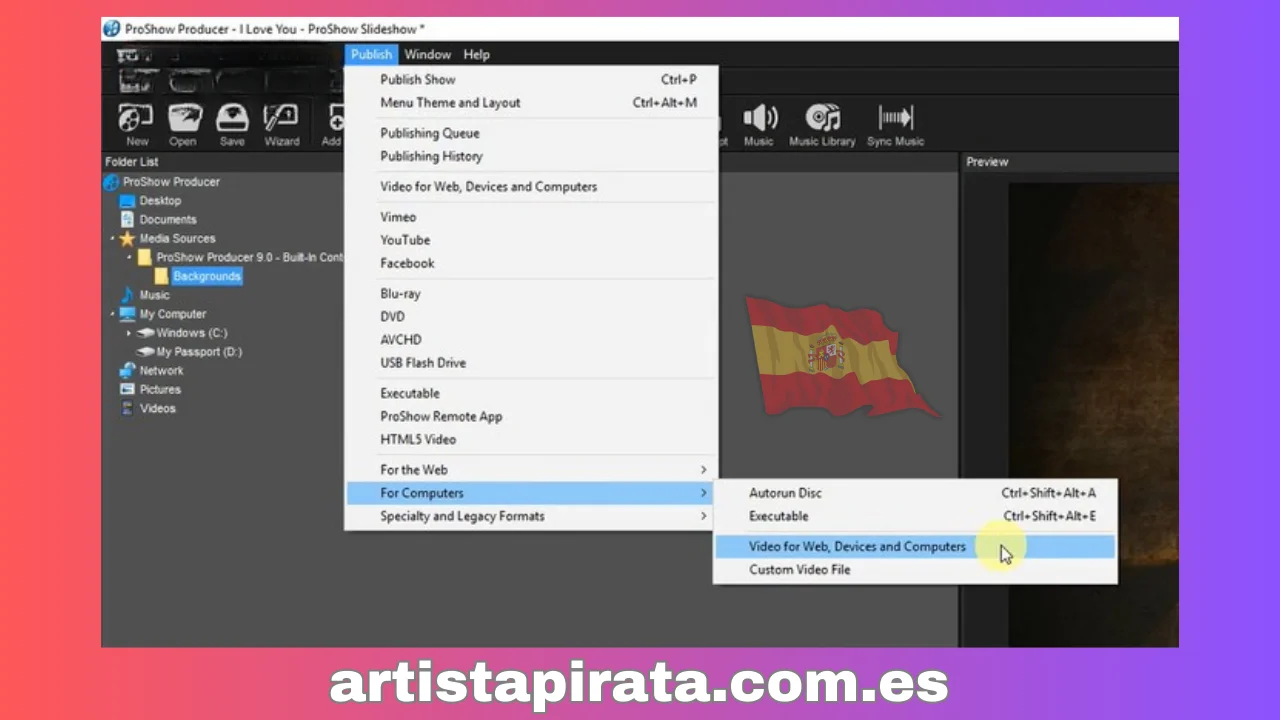Viewport: 1280px width, 720px height.
Task: Click the Documents icon in Folder List
Action: pyautogui.click(x=128, y=219)
